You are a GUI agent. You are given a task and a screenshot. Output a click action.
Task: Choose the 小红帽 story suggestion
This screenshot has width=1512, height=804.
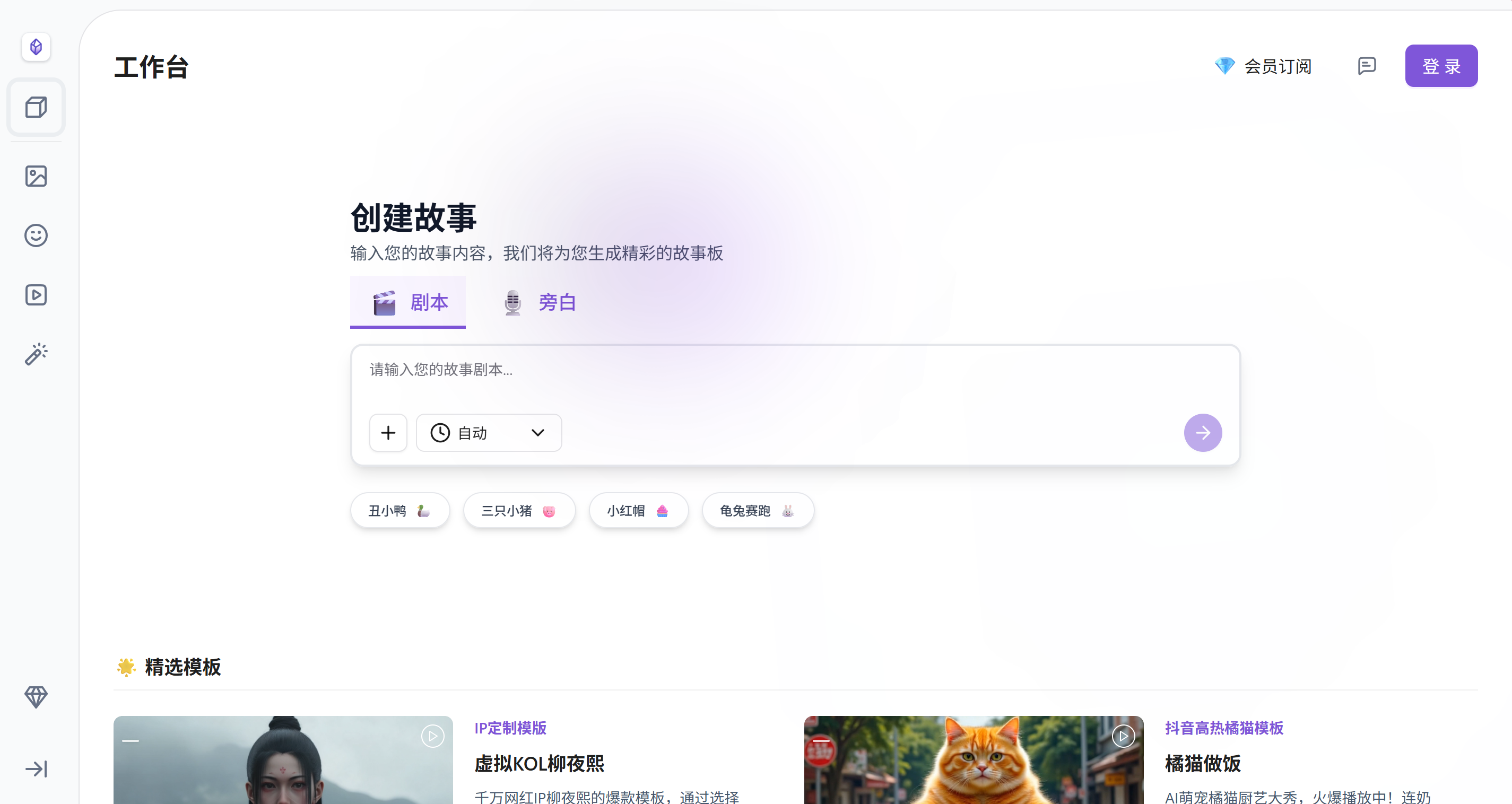pyautogui.click(x=639, y=511)
